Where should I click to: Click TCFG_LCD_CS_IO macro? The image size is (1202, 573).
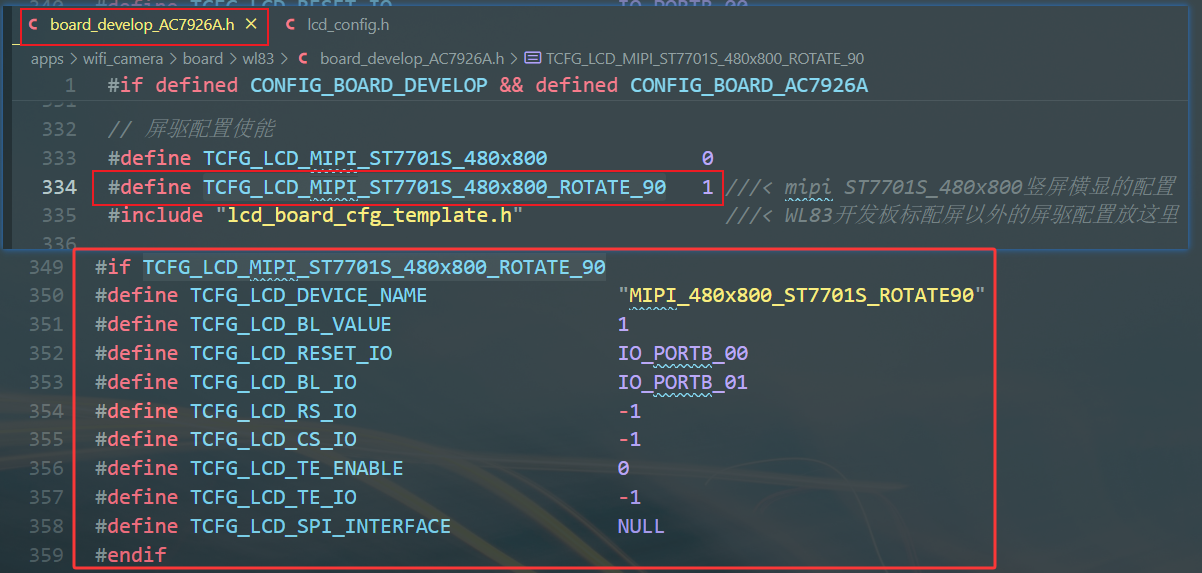273,439
